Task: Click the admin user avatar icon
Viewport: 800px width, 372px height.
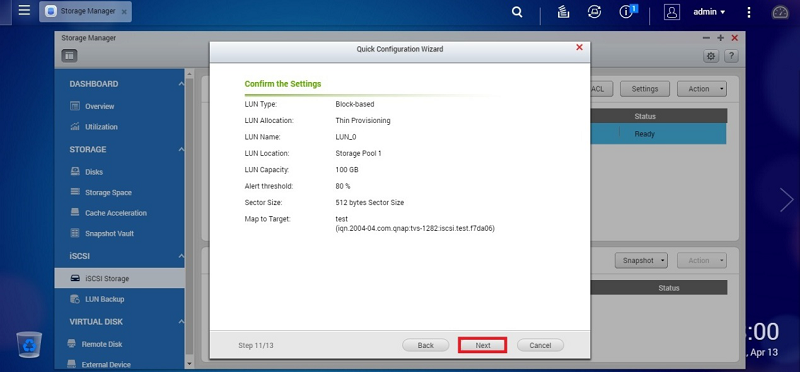Action: (x=671, y=12)
